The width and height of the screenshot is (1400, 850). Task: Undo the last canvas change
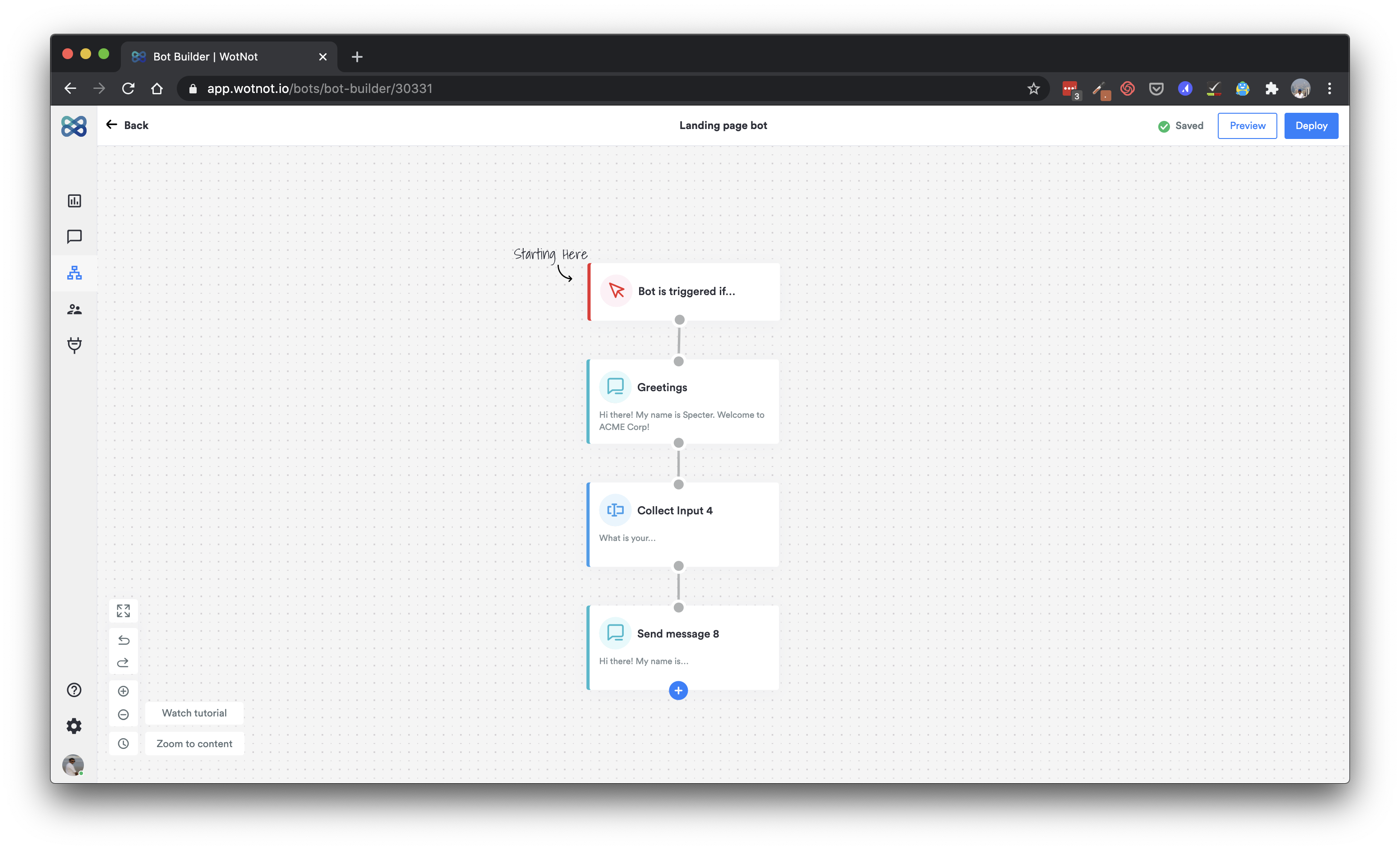pyautogui.click(x=123, y=640)
